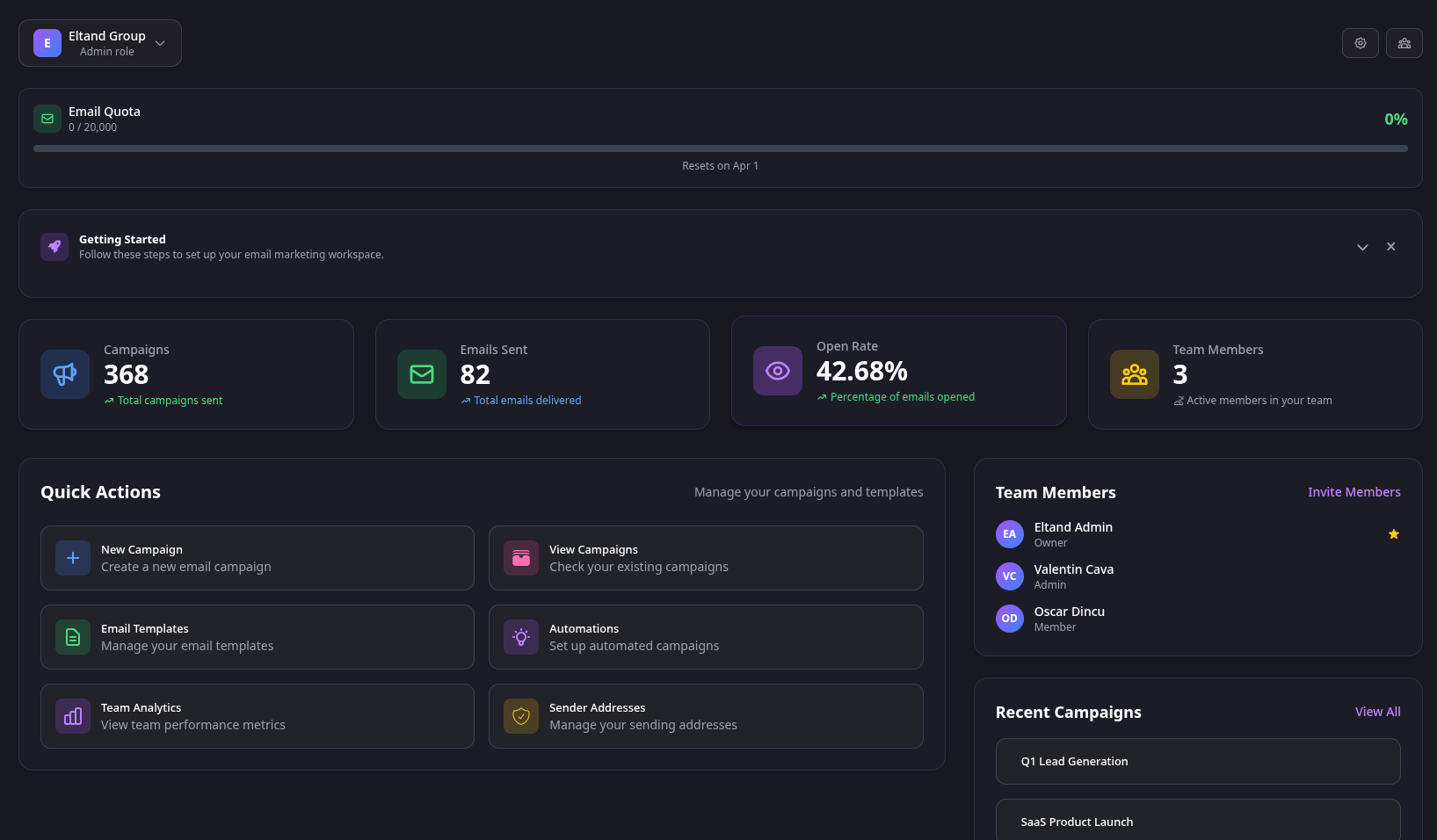Click the Email Quota progress bar
Image resolution: width=1437 pixels, height=840 pixels.
coord(720,148)
